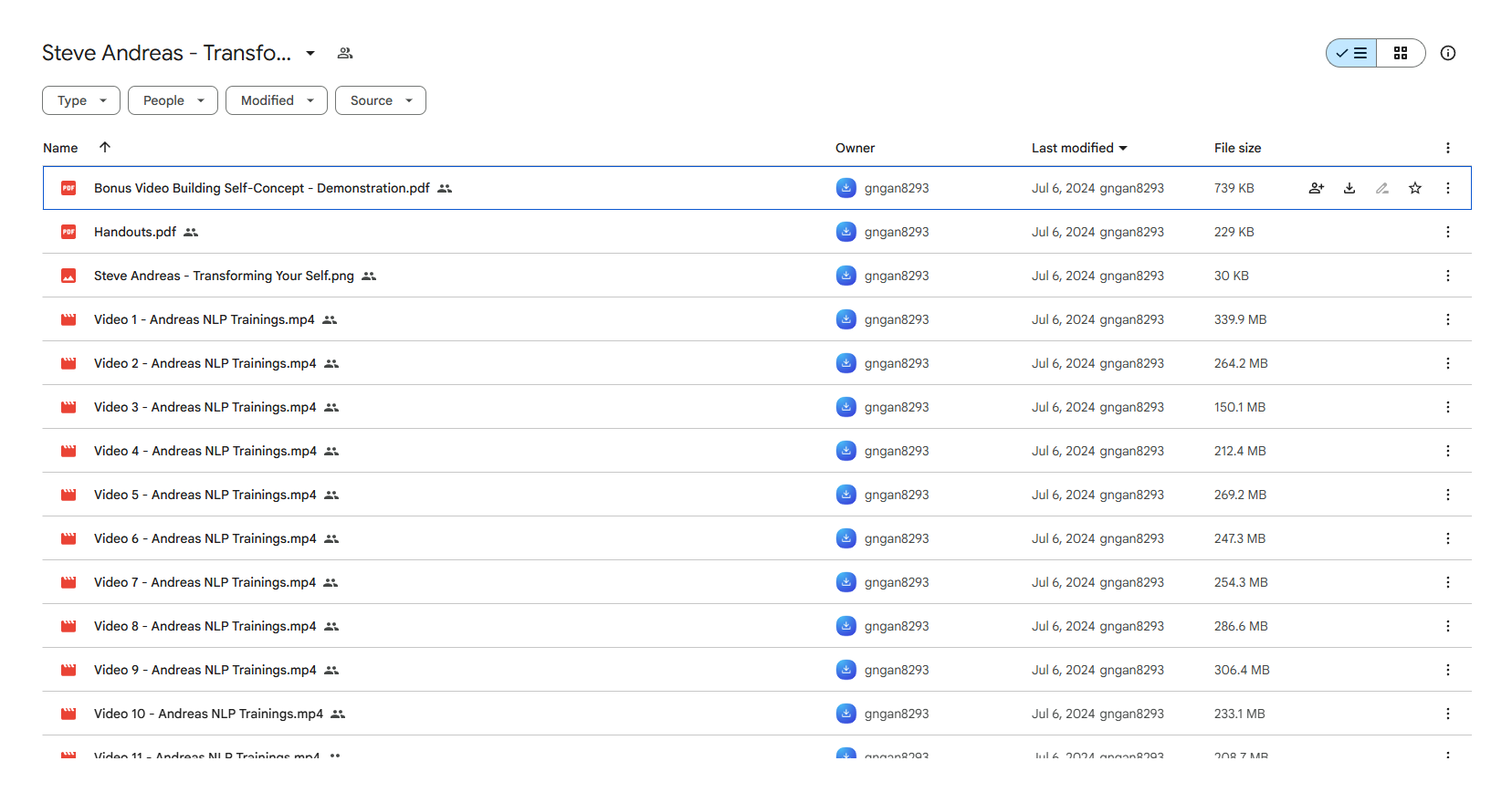This screenshot has width=1512, height=803.
Task: Click the owner avatar in Video 5 row
Action: click(846, 495)
